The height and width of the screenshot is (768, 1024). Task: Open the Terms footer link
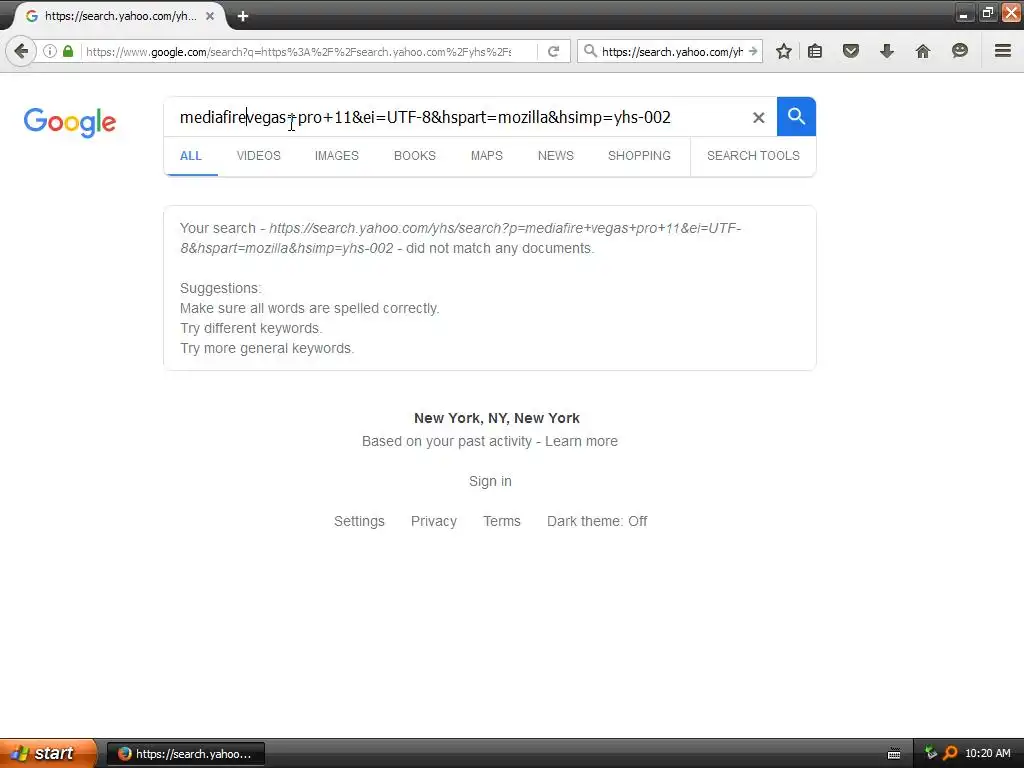[502, 521]
